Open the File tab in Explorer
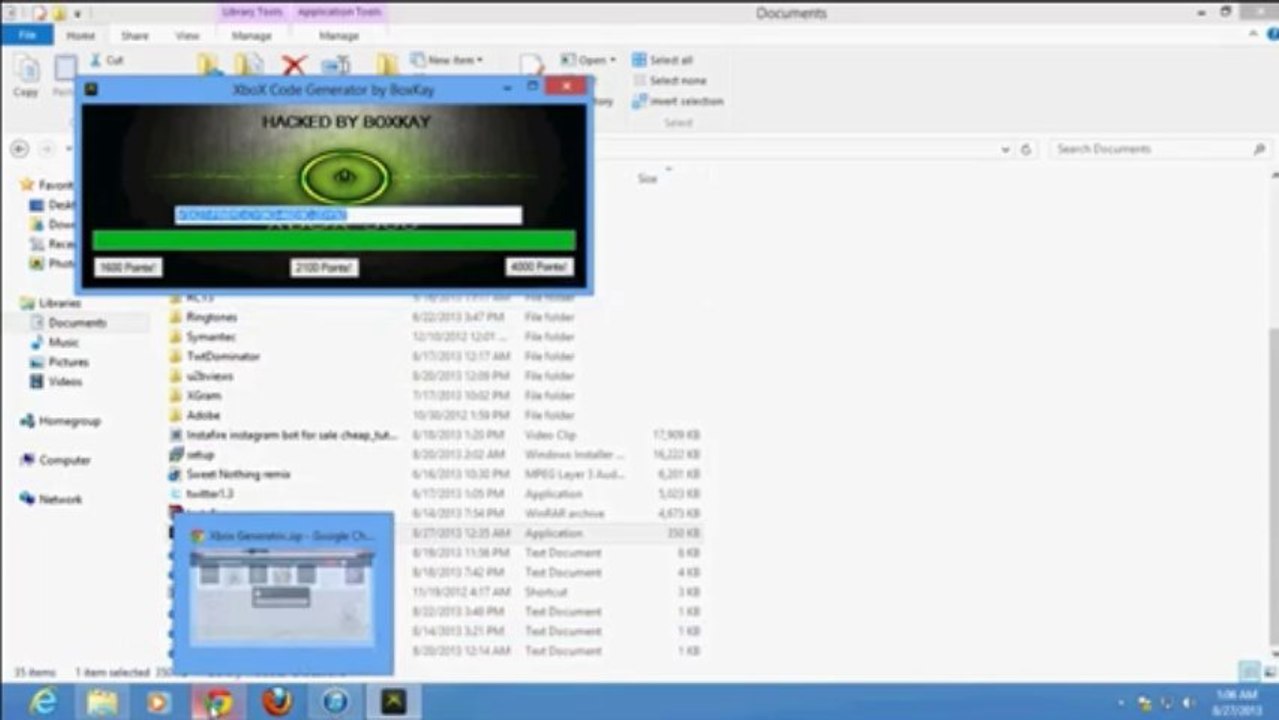The image size is (1279, 720). (x=27, y=35)
